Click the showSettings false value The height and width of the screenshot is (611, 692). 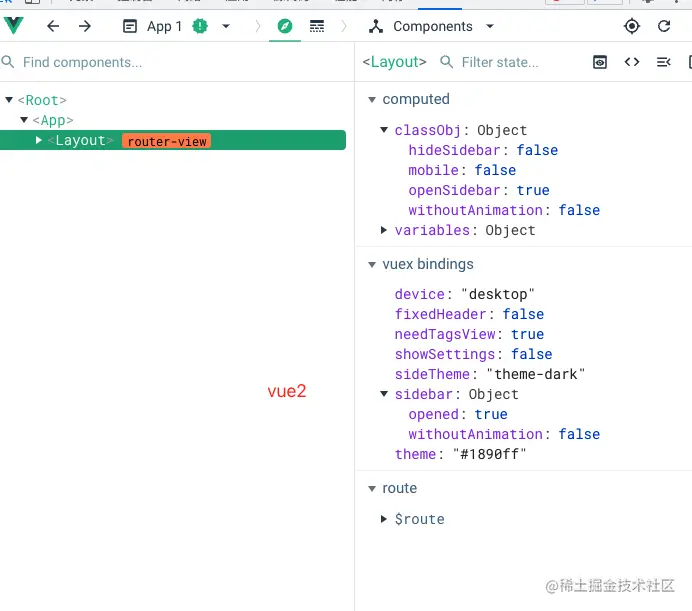click(531, 354)
